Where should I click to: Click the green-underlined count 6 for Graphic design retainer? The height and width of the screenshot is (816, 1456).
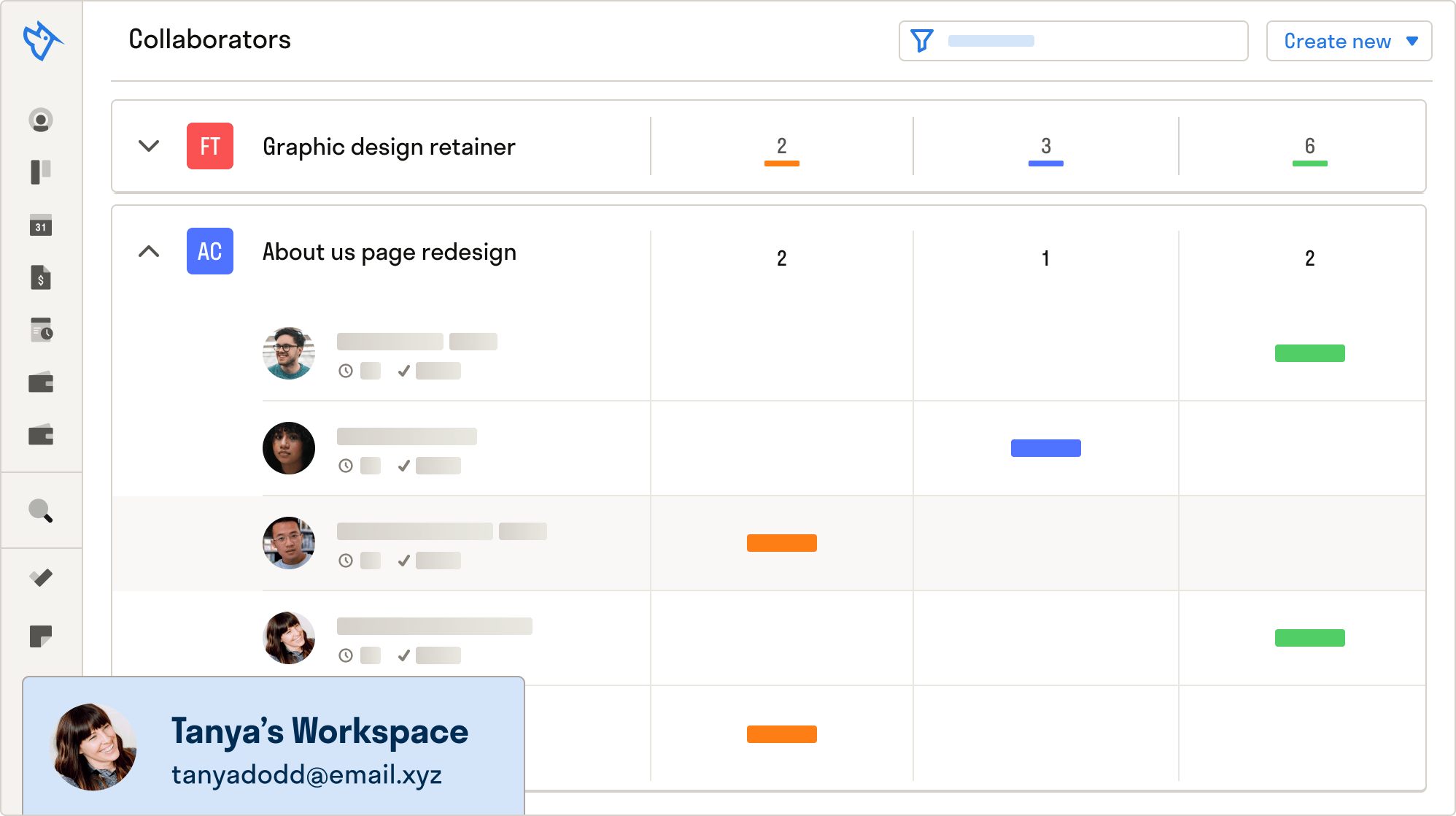click(x=1309, y=147)
